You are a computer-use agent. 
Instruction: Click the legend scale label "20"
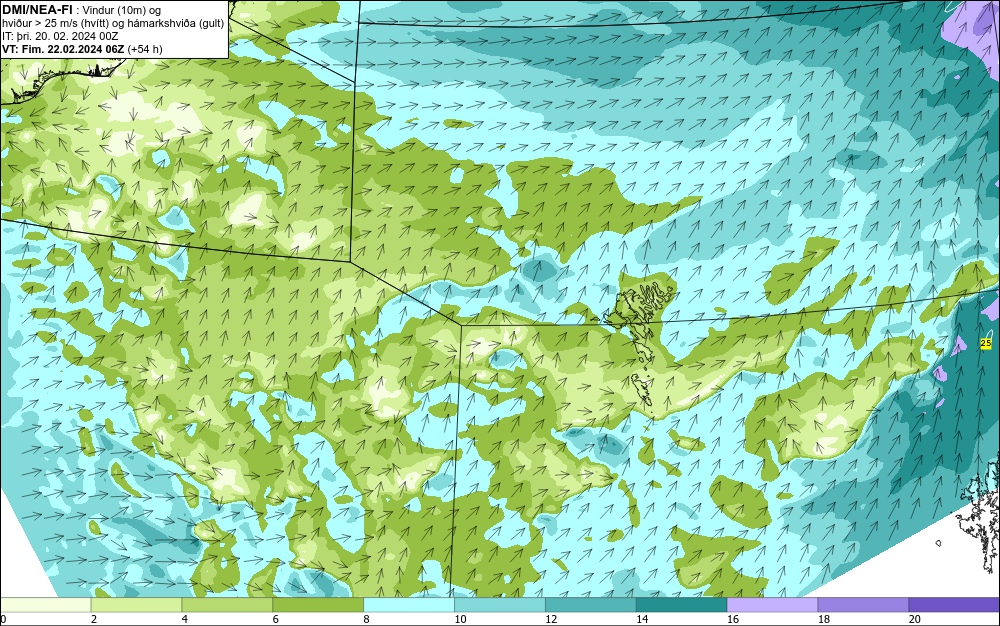pos(915,620)
